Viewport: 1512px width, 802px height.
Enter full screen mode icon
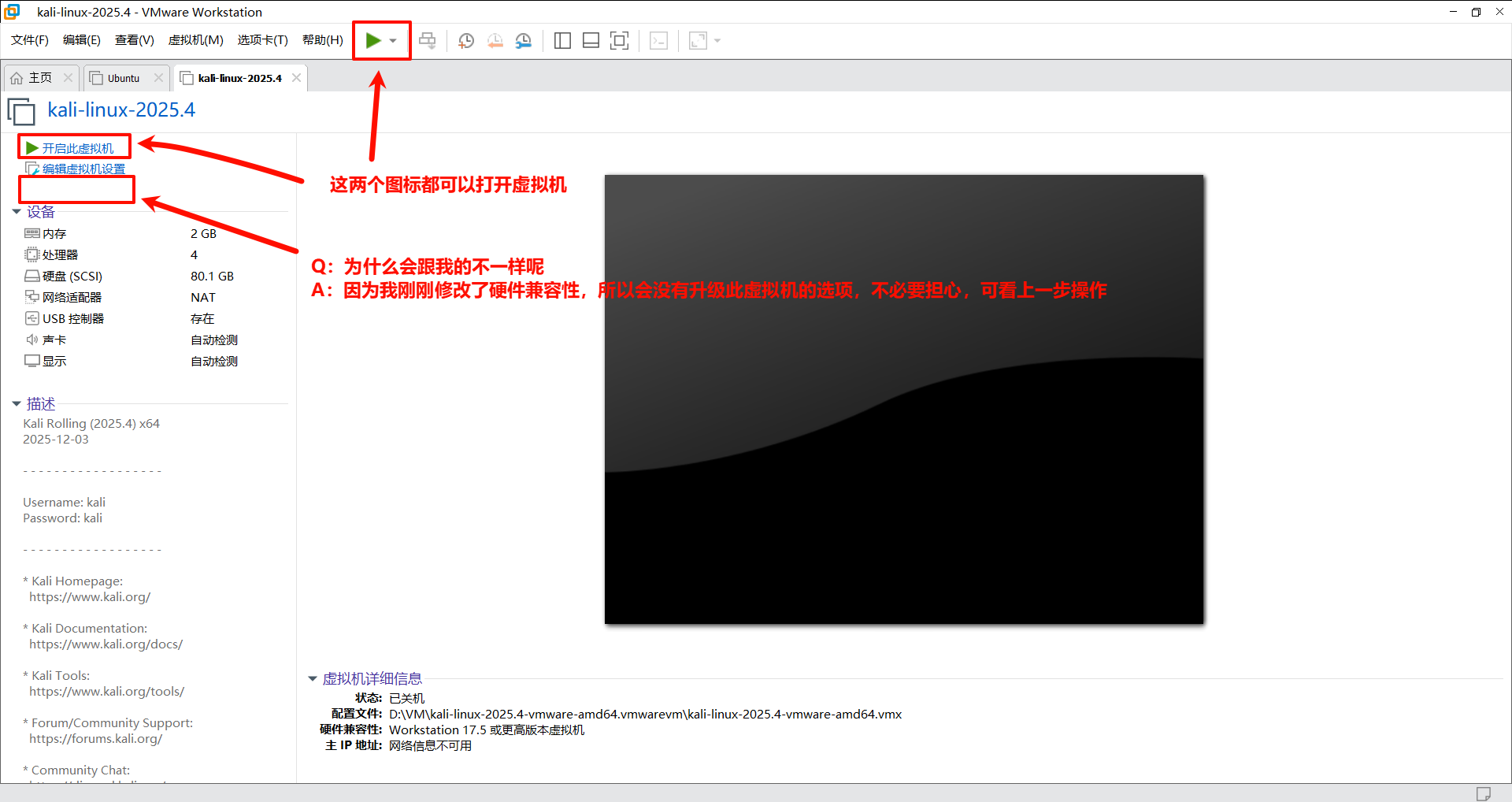pos(620,41)
